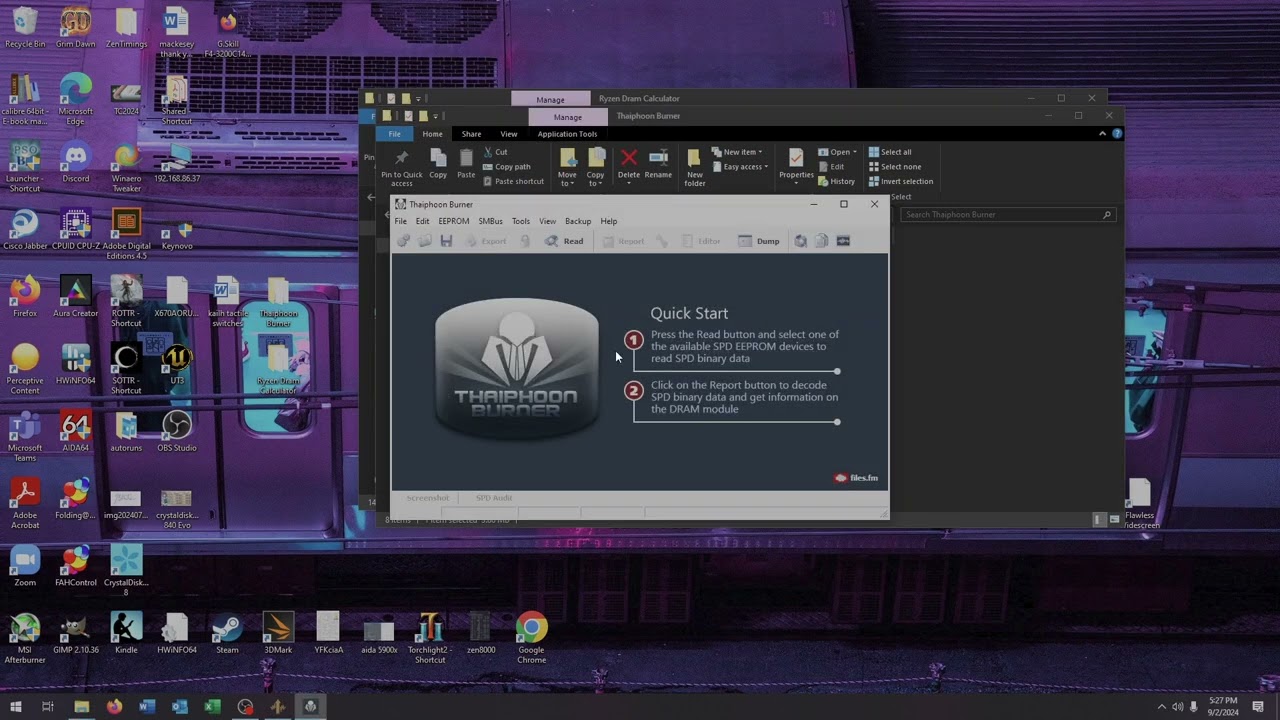Open the Edit menu in Thaiphoon Burner
Screen dimensions: 1280x720
[423, 221]
